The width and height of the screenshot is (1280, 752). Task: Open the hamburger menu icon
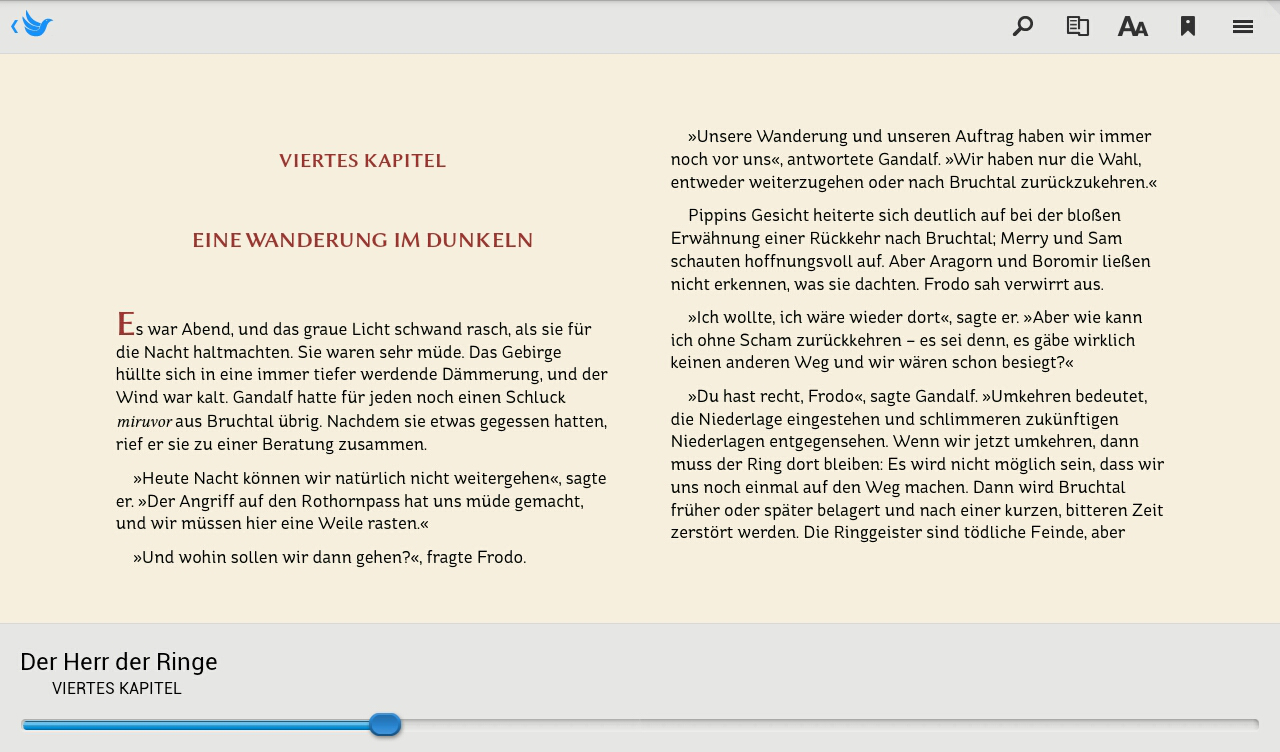1243,27
